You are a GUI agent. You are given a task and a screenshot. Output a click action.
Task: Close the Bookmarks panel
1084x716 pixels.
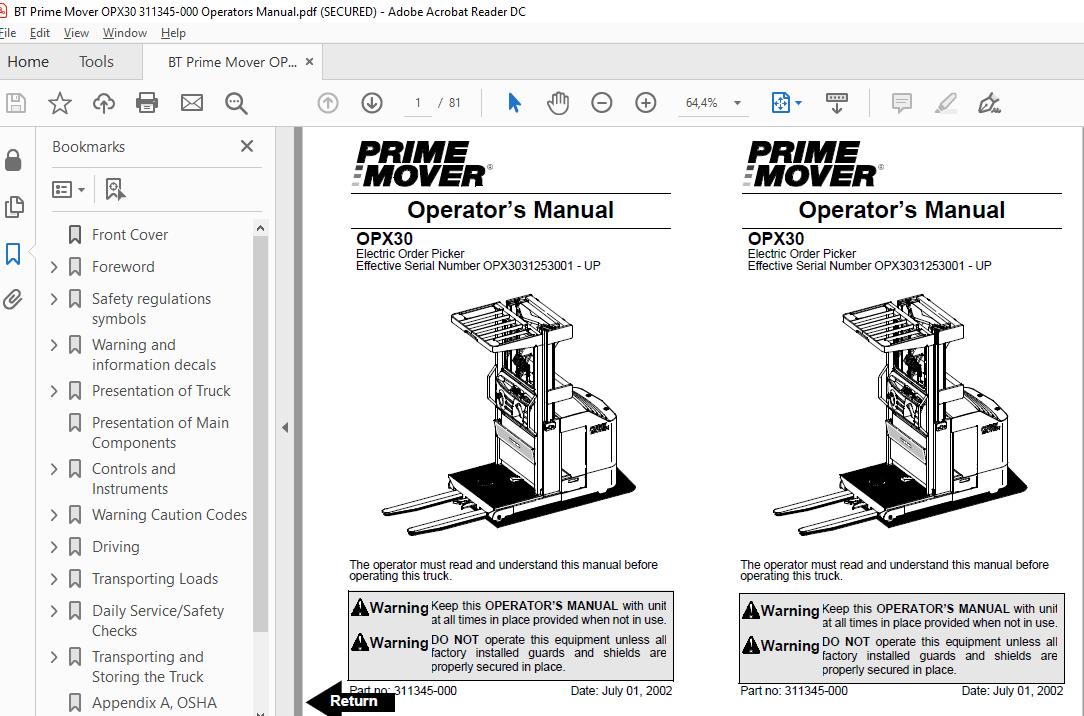click(247, 146)
